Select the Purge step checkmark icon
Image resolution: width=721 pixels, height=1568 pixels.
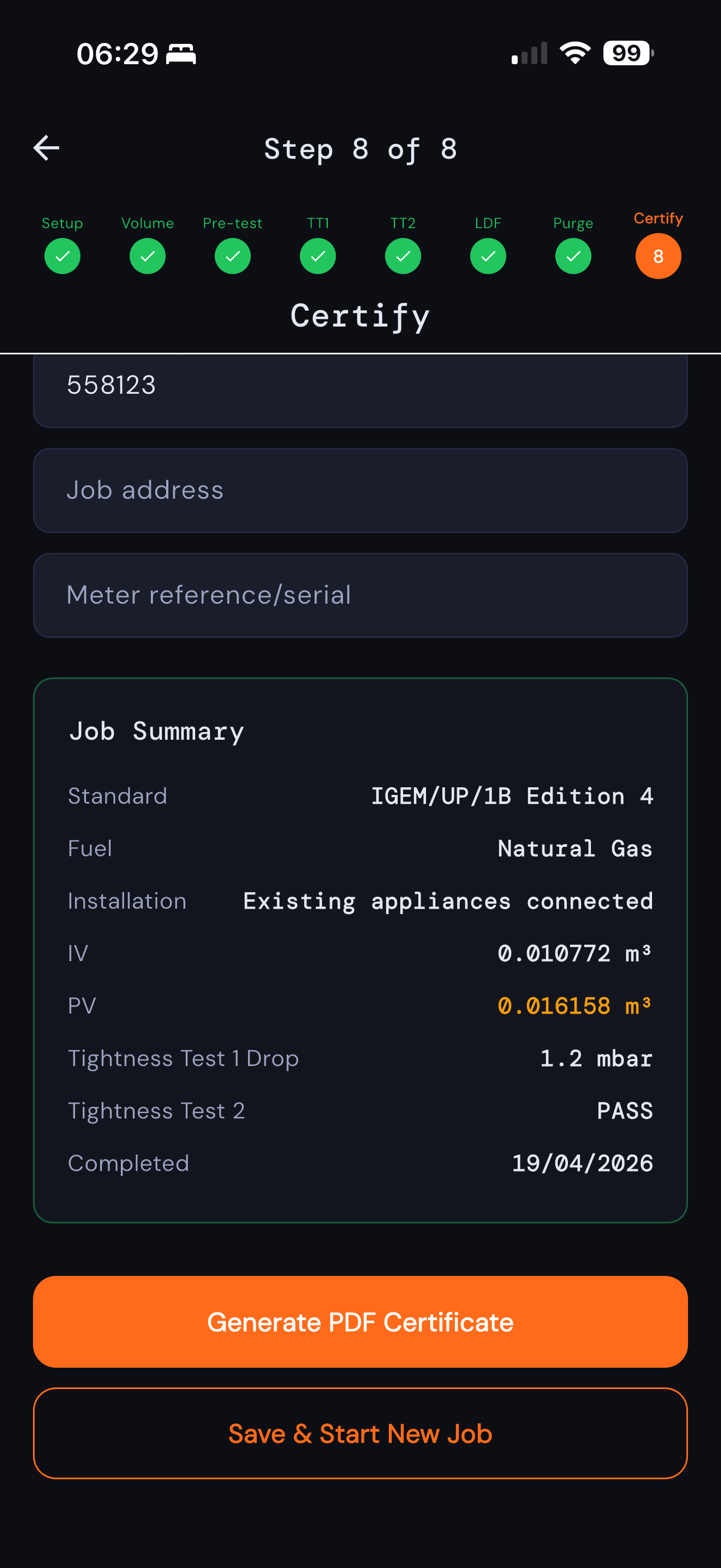(x=573, y=256)
